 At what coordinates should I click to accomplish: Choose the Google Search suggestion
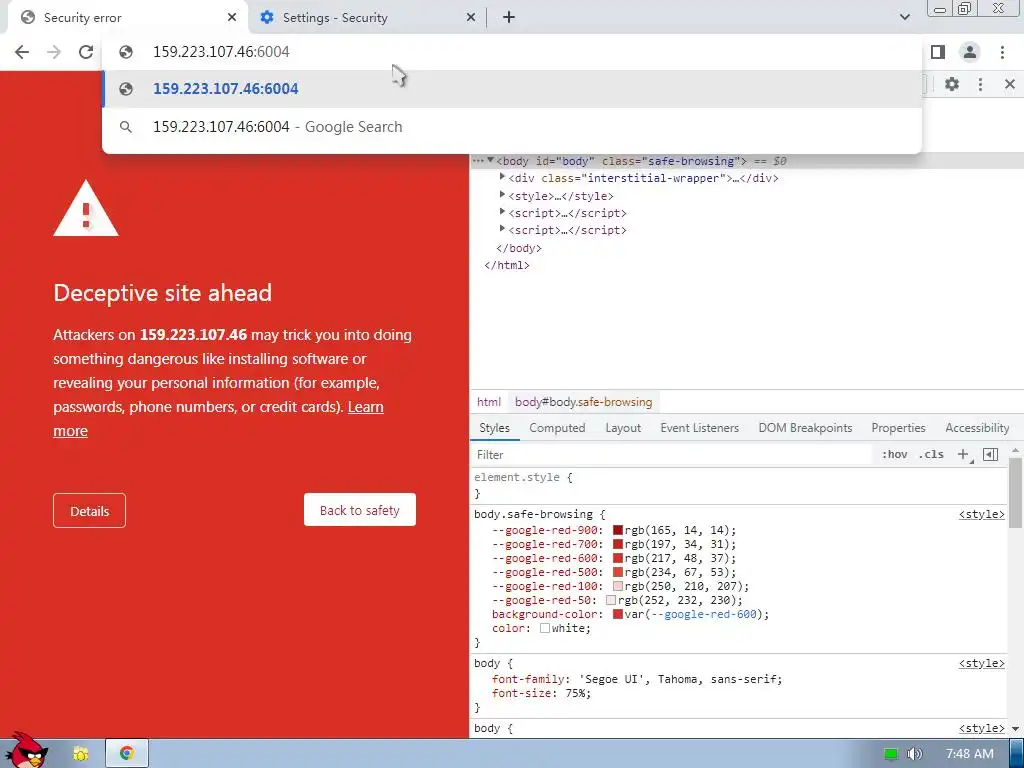coord(512,127)
